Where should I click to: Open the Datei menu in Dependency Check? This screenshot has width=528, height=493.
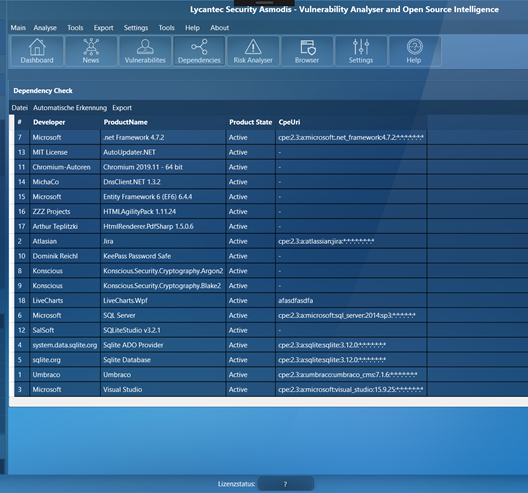(x=20, y=108)
